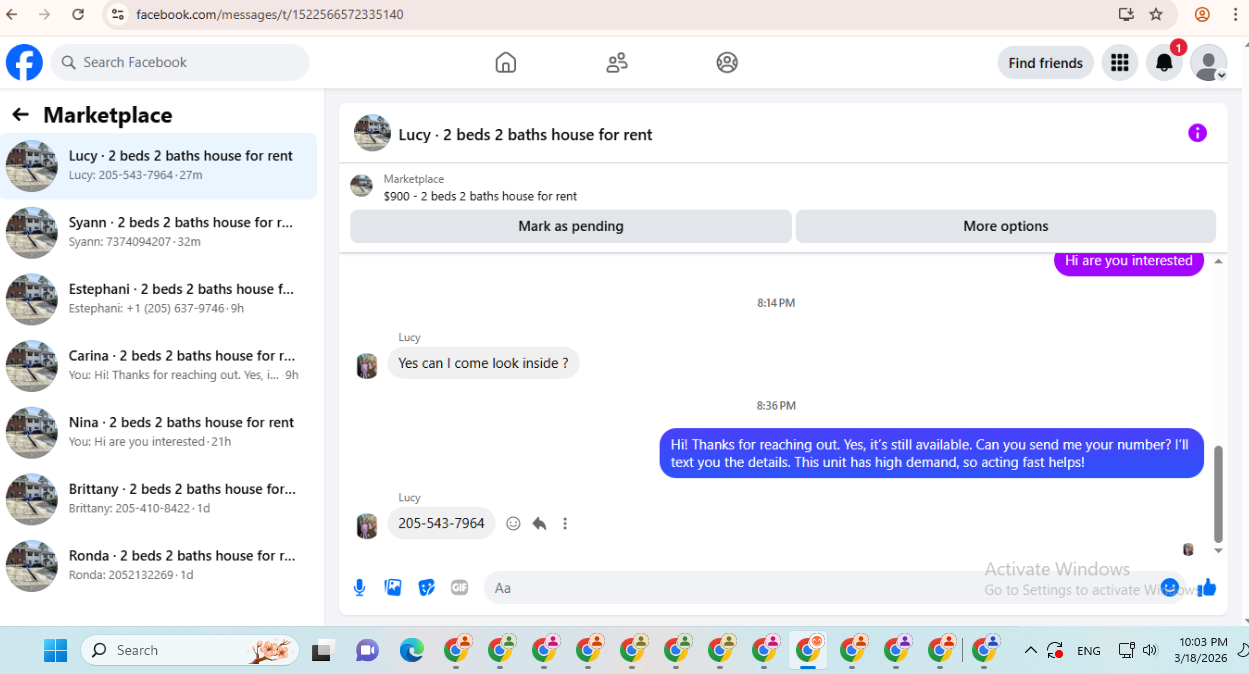
Task: Click the chat scrollbar thumb
Action: [1218, 494]
